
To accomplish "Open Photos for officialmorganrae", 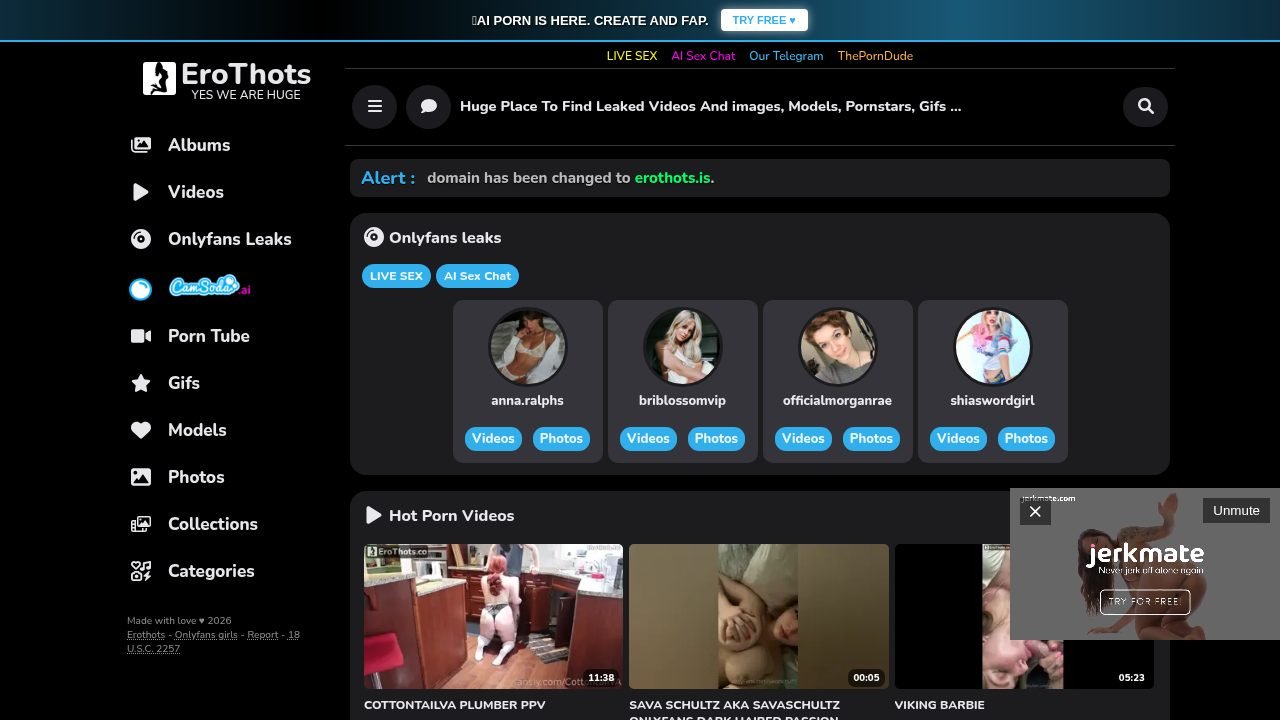I will (871, 439).
